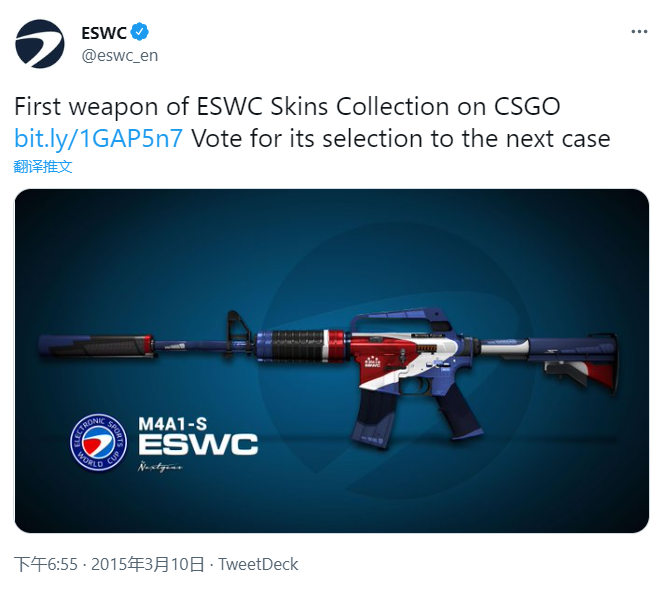Viewport: 662px width, 589px height.
Task: Click the rifle's suppressor in the image
Action: pos(96,345)
